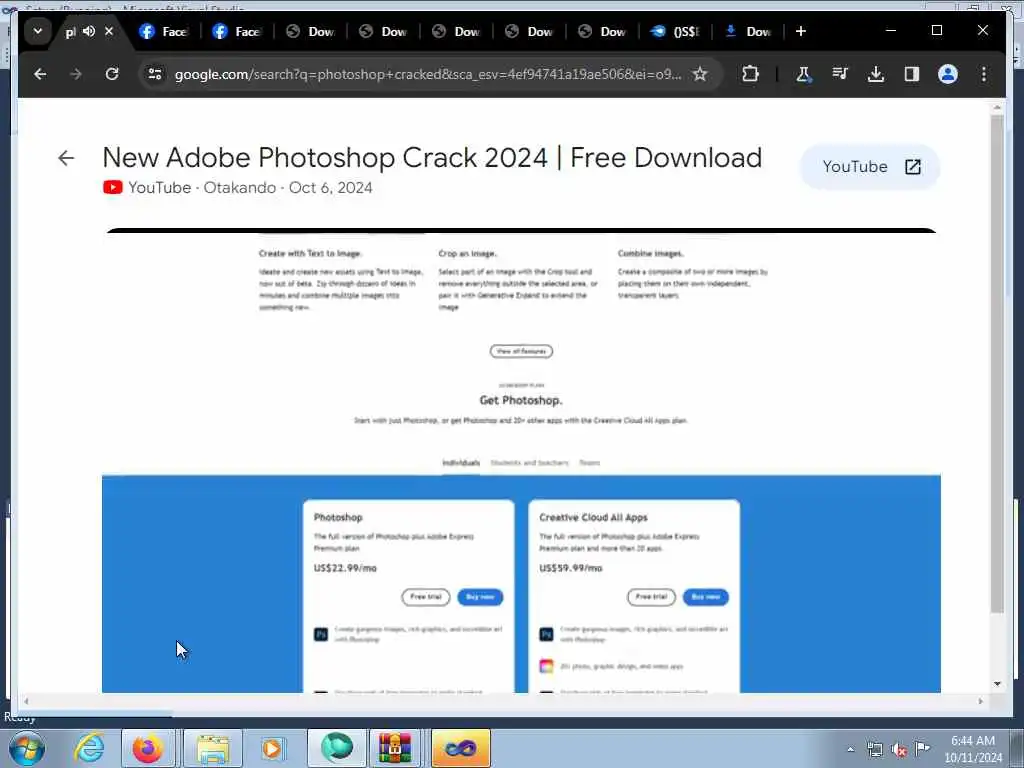
Task: Switch to the last Download tab with arrow icon
Action: 748,31
